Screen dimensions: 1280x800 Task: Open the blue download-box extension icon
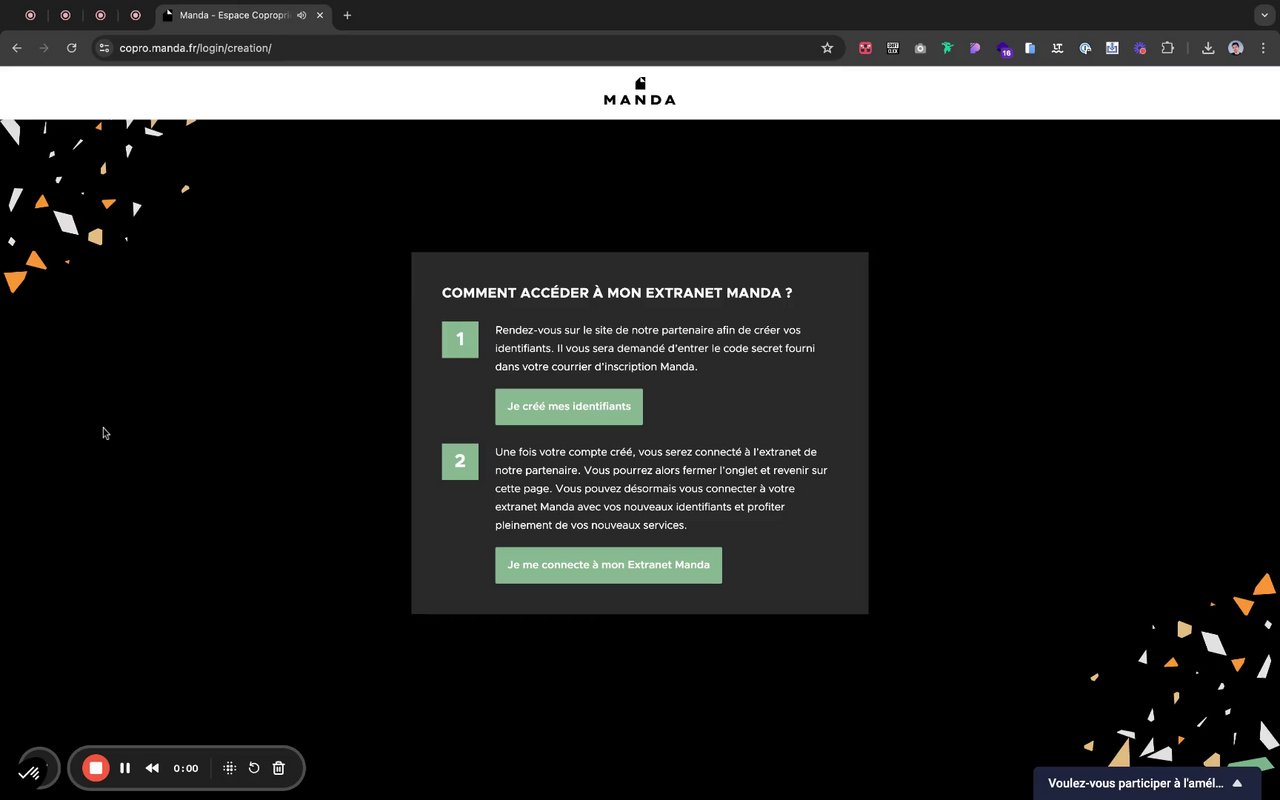pyautogui.click(x=1112, y=48)
